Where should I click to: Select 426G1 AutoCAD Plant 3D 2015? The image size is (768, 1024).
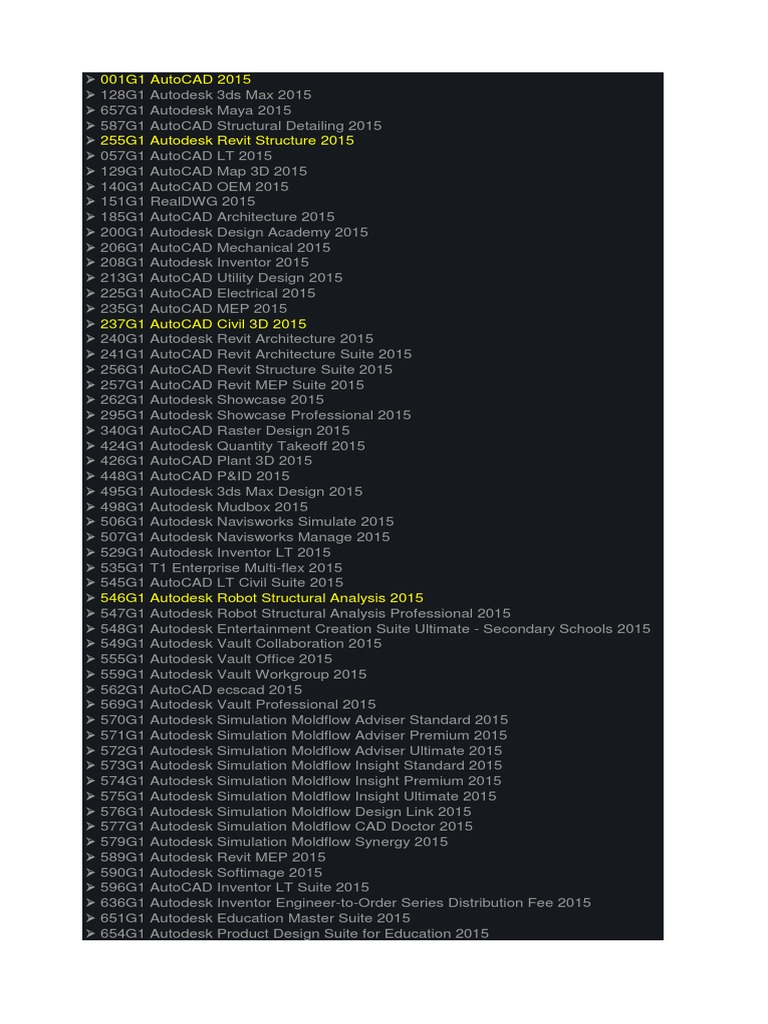(x=206, y=461)
